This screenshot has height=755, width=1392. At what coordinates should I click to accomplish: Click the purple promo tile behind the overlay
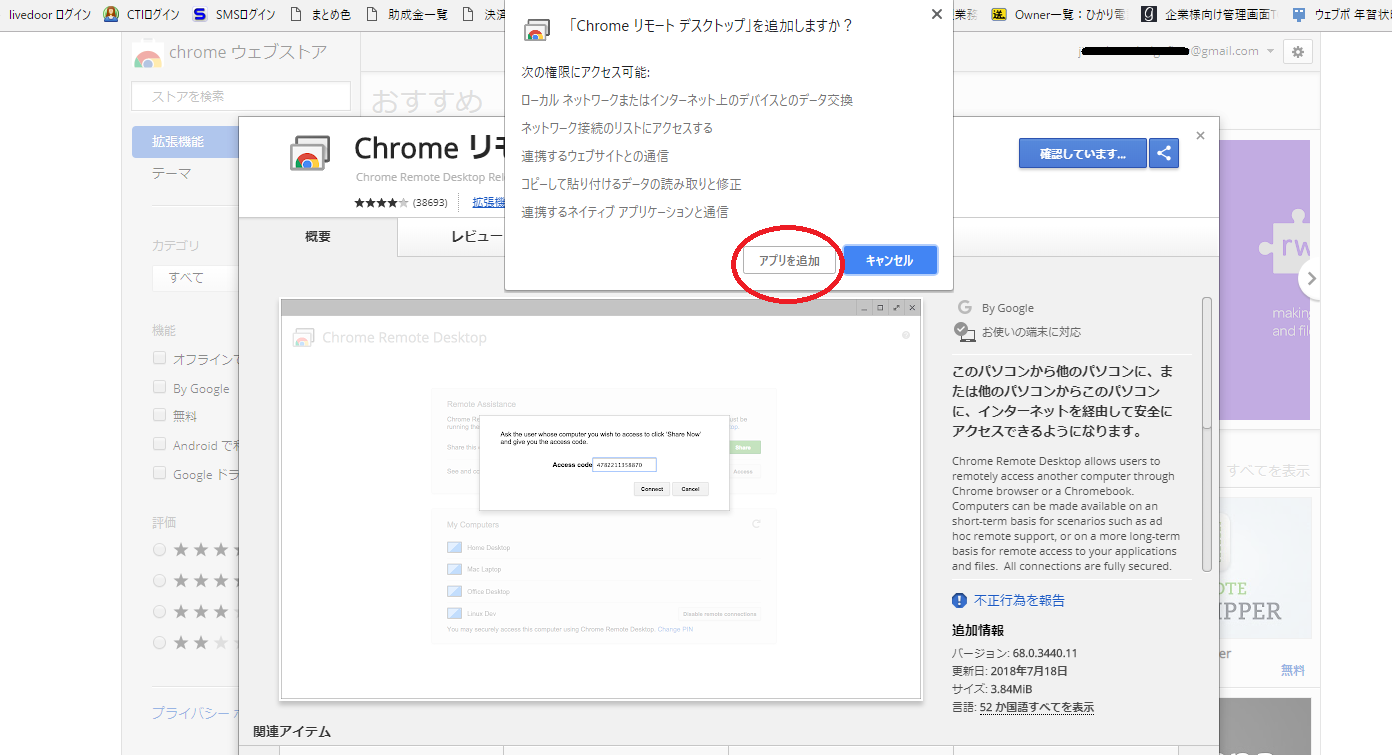[1265, 280]
